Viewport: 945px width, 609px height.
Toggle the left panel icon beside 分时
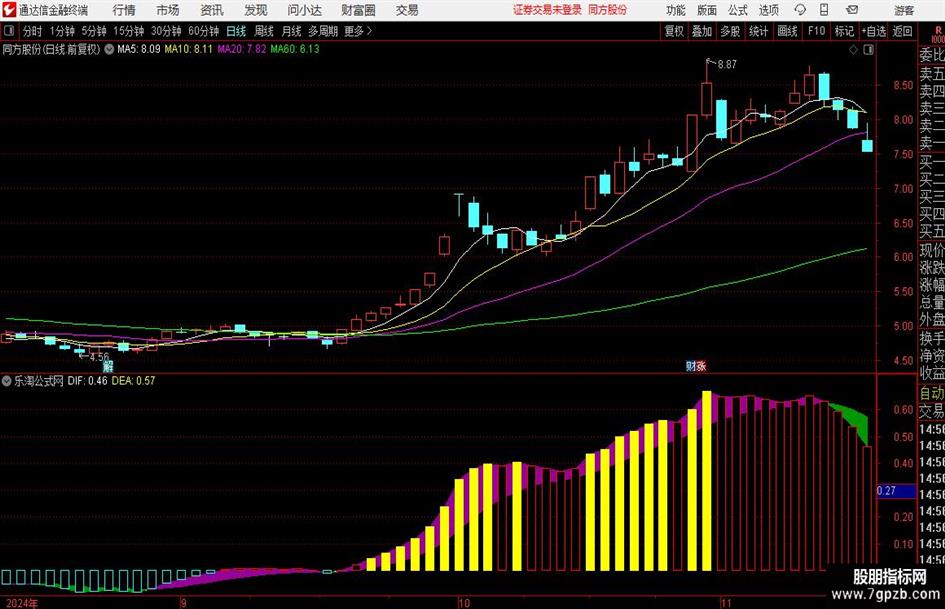click(9, 31)
